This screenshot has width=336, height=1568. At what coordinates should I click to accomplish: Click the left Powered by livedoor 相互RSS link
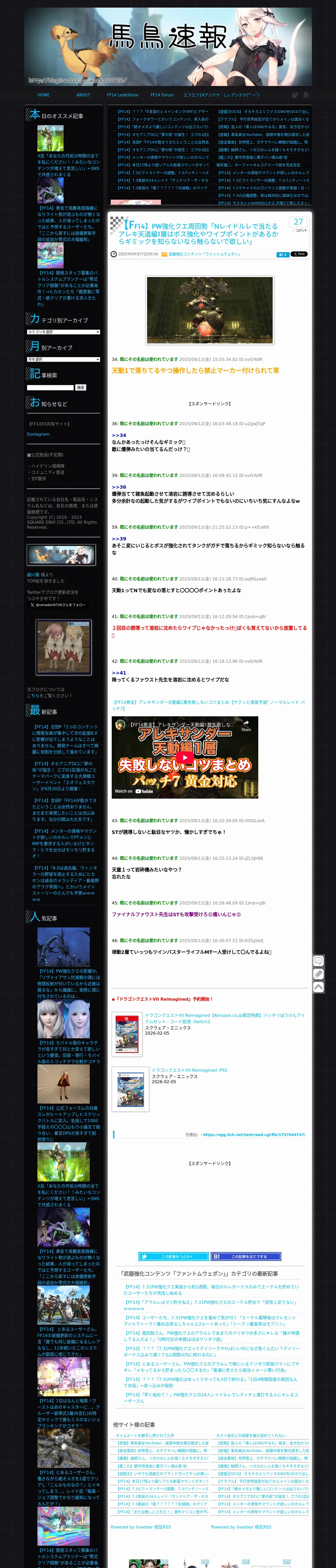[x=141, y=1527]
